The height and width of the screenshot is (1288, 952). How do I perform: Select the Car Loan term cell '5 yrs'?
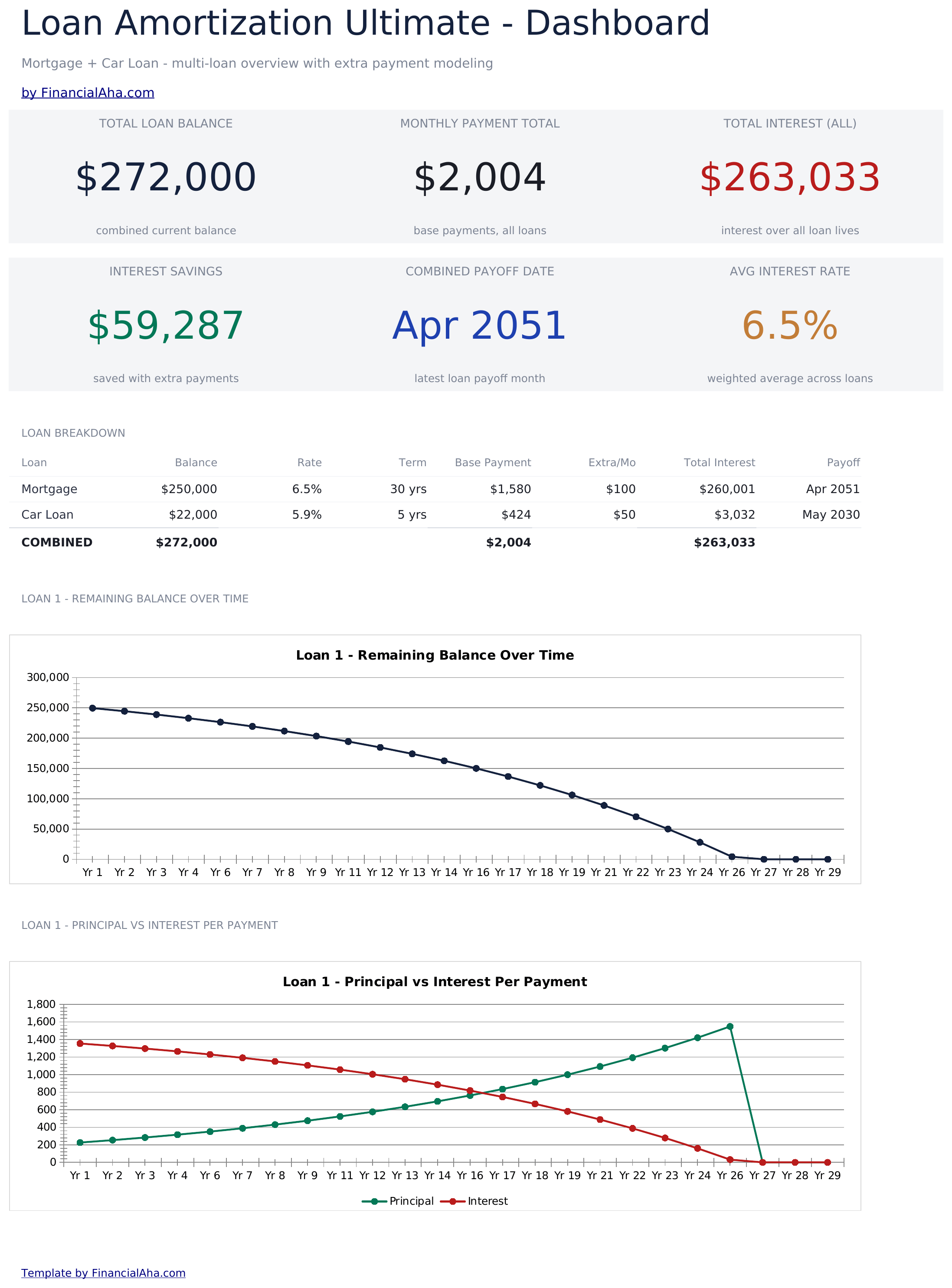click(x=412, y=515)
